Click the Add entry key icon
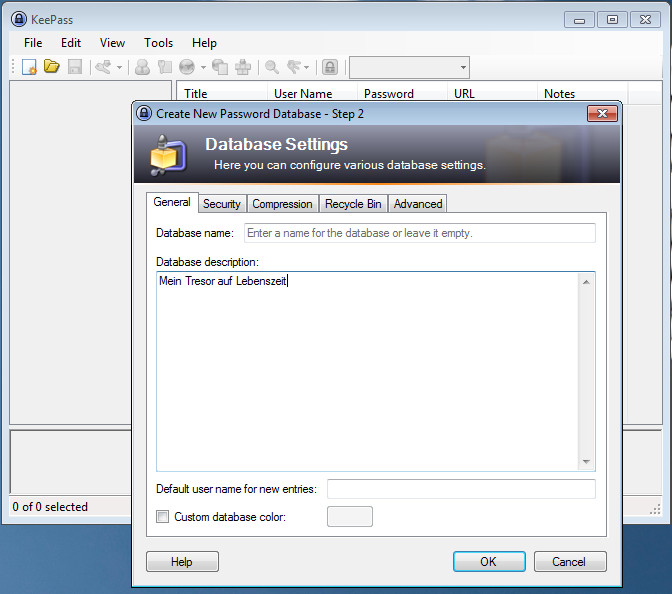 point(103,67)
